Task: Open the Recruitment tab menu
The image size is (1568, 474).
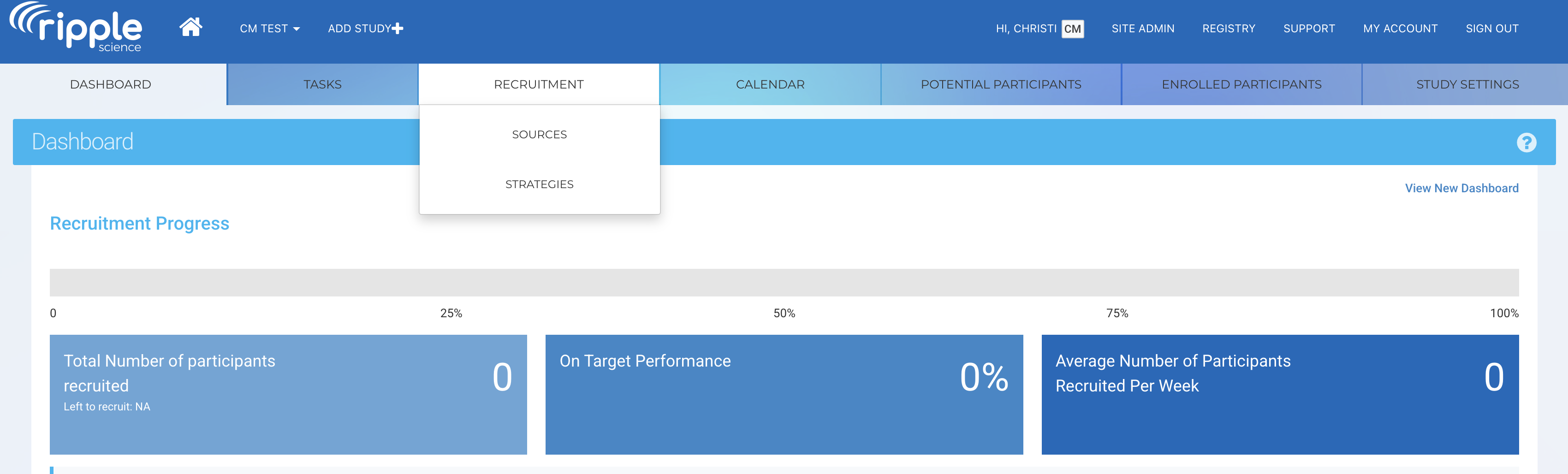Action: (539, 84)
